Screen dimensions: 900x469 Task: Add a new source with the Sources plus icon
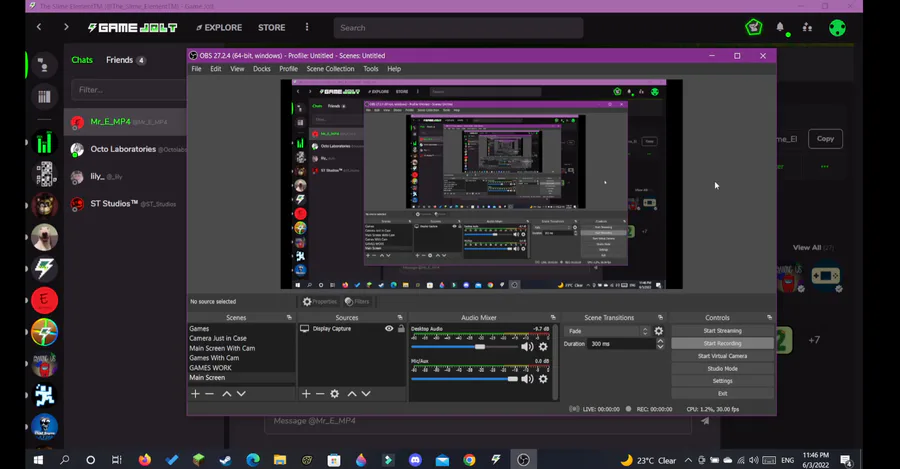(306, 394)
